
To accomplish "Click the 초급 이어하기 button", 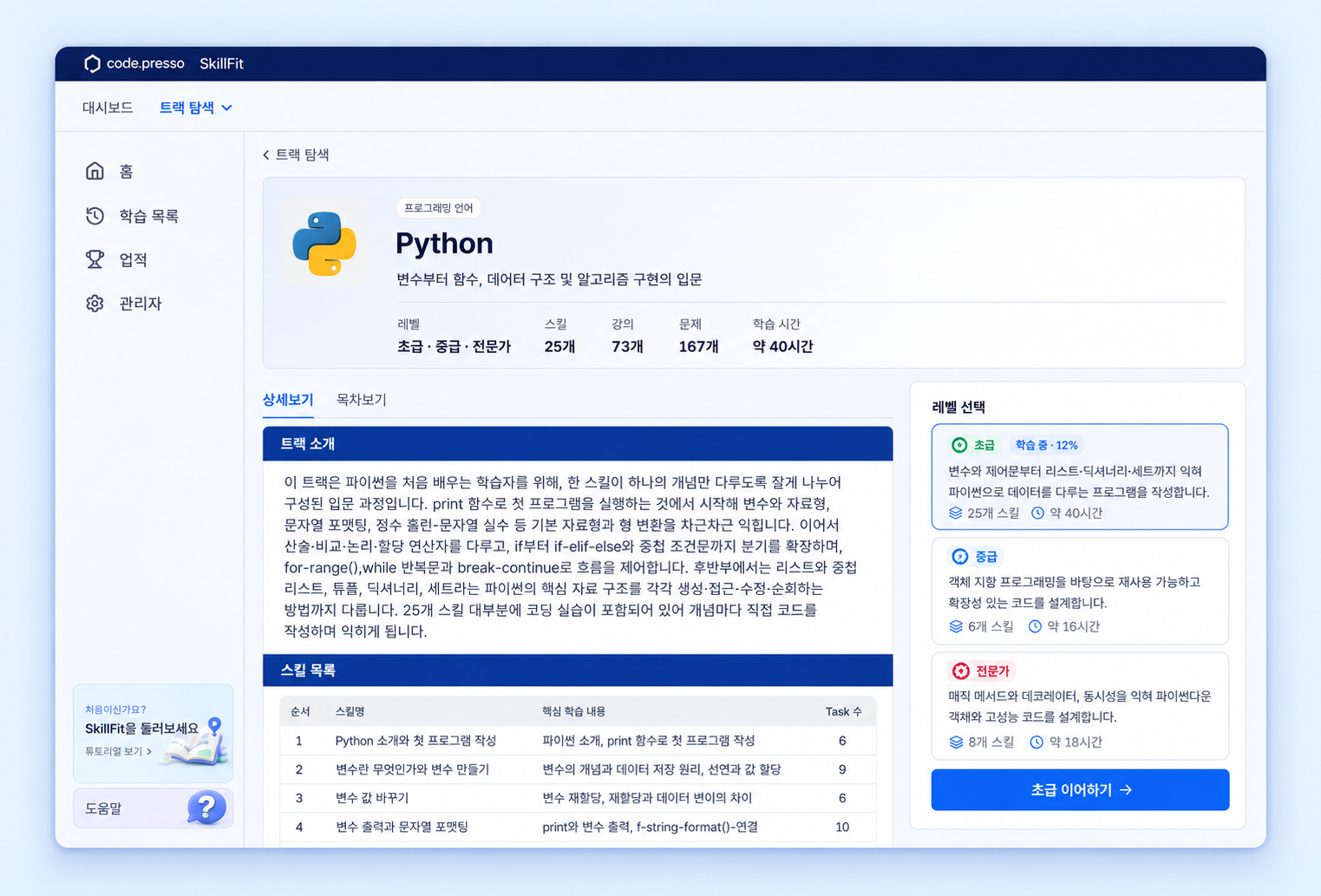I will (1080, 789).
